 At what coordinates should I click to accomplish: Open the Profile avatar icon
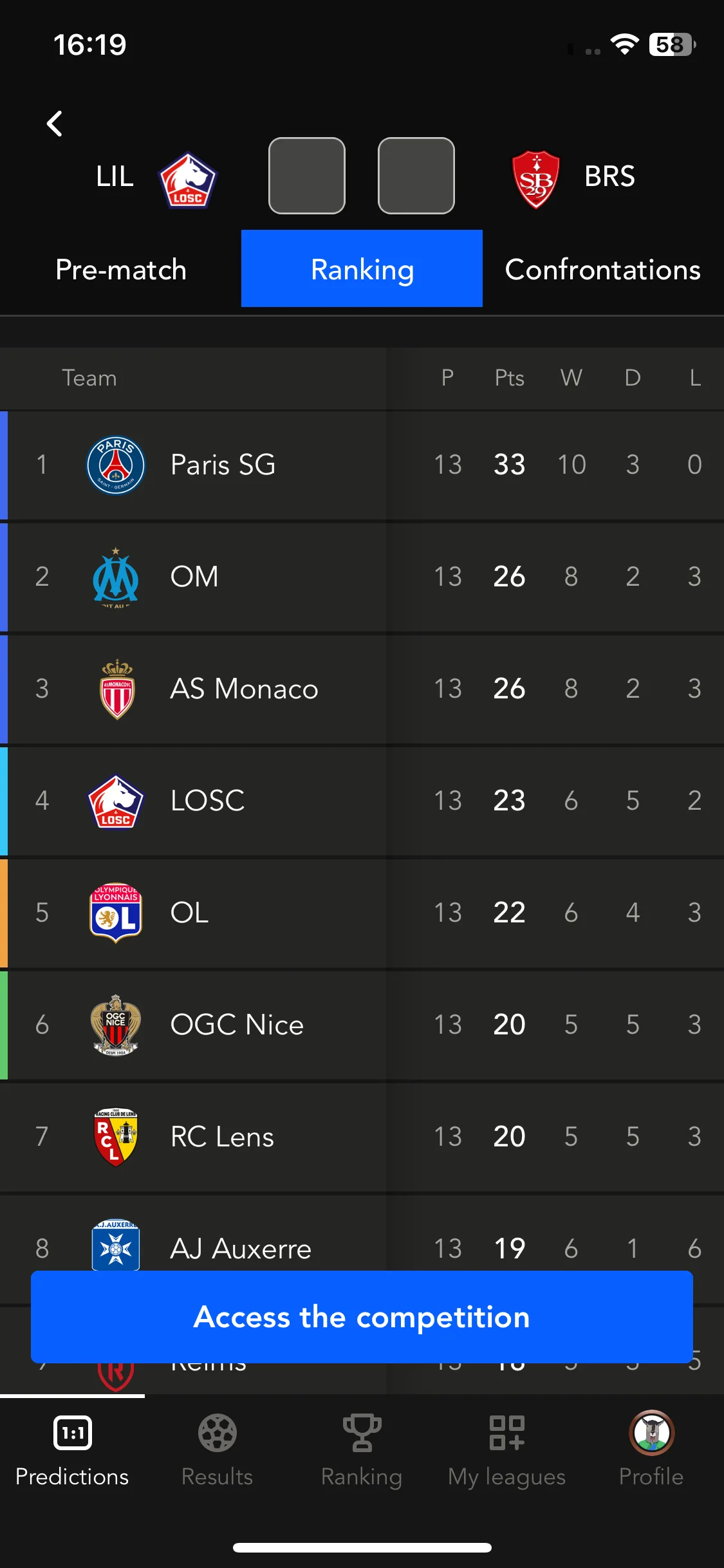coord(651,1433)
